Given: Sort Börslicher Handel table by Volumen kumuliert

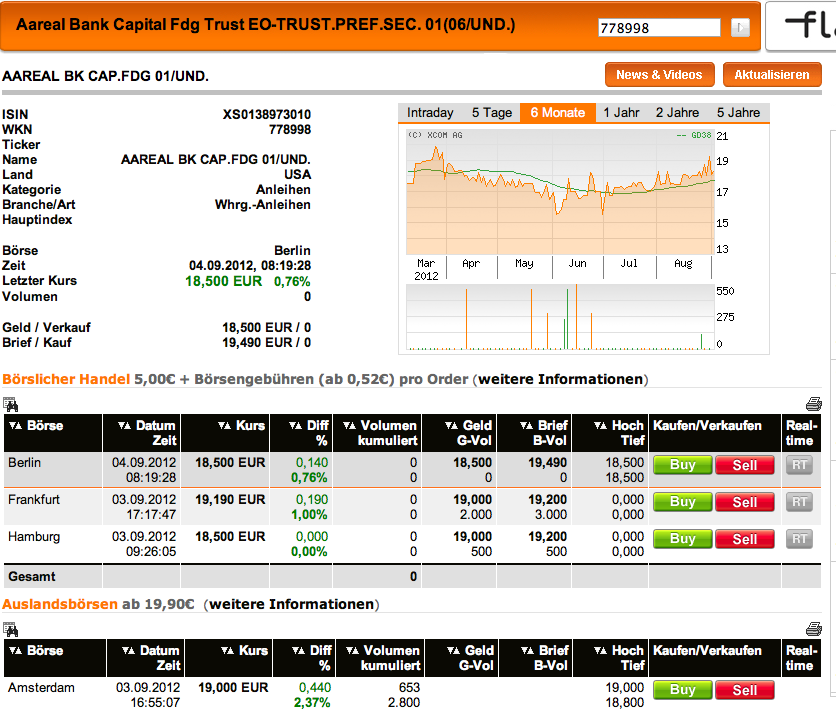Looking at the screenshot, I should [x=380, y=432].
